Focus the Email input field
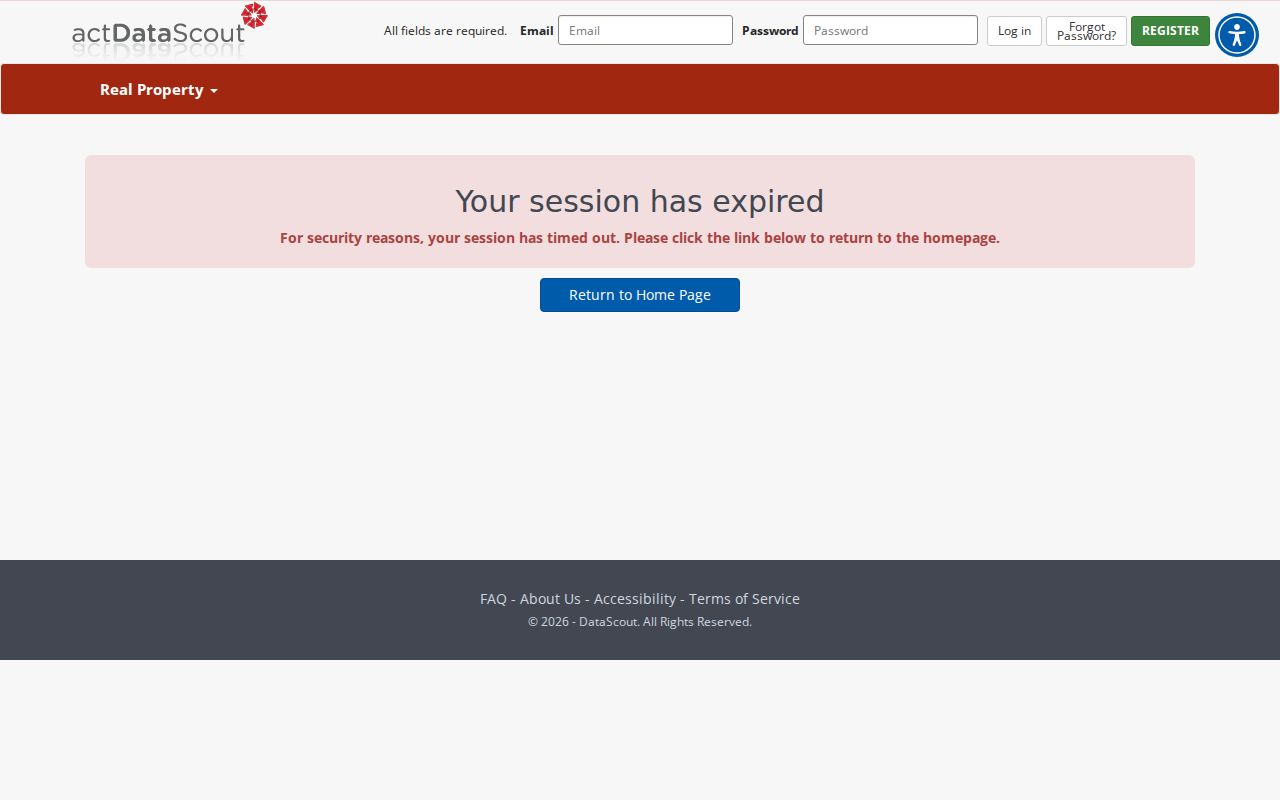Image resolution: width=1280 pixels, height=800 pixels. point(645,30)
